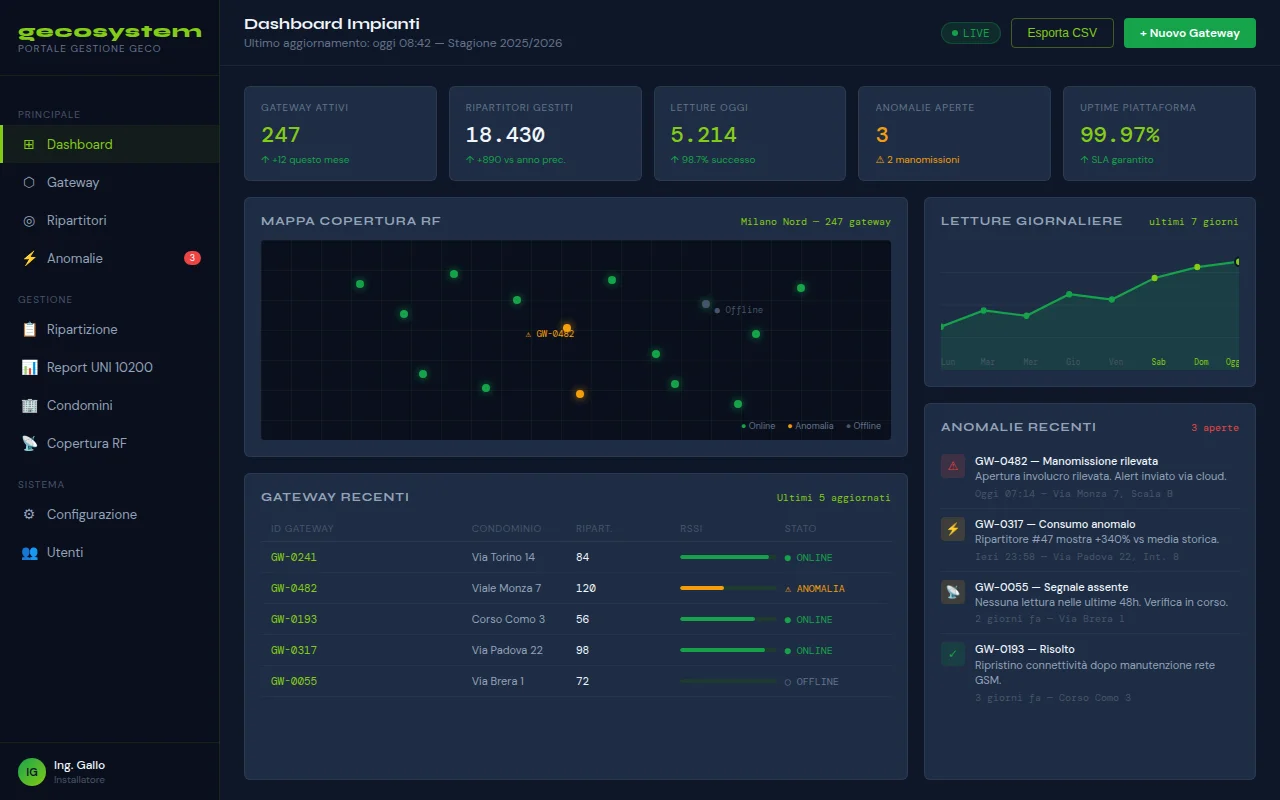Click the LIVE status pill
The image size is (1280, 800).
coord(971,33)
